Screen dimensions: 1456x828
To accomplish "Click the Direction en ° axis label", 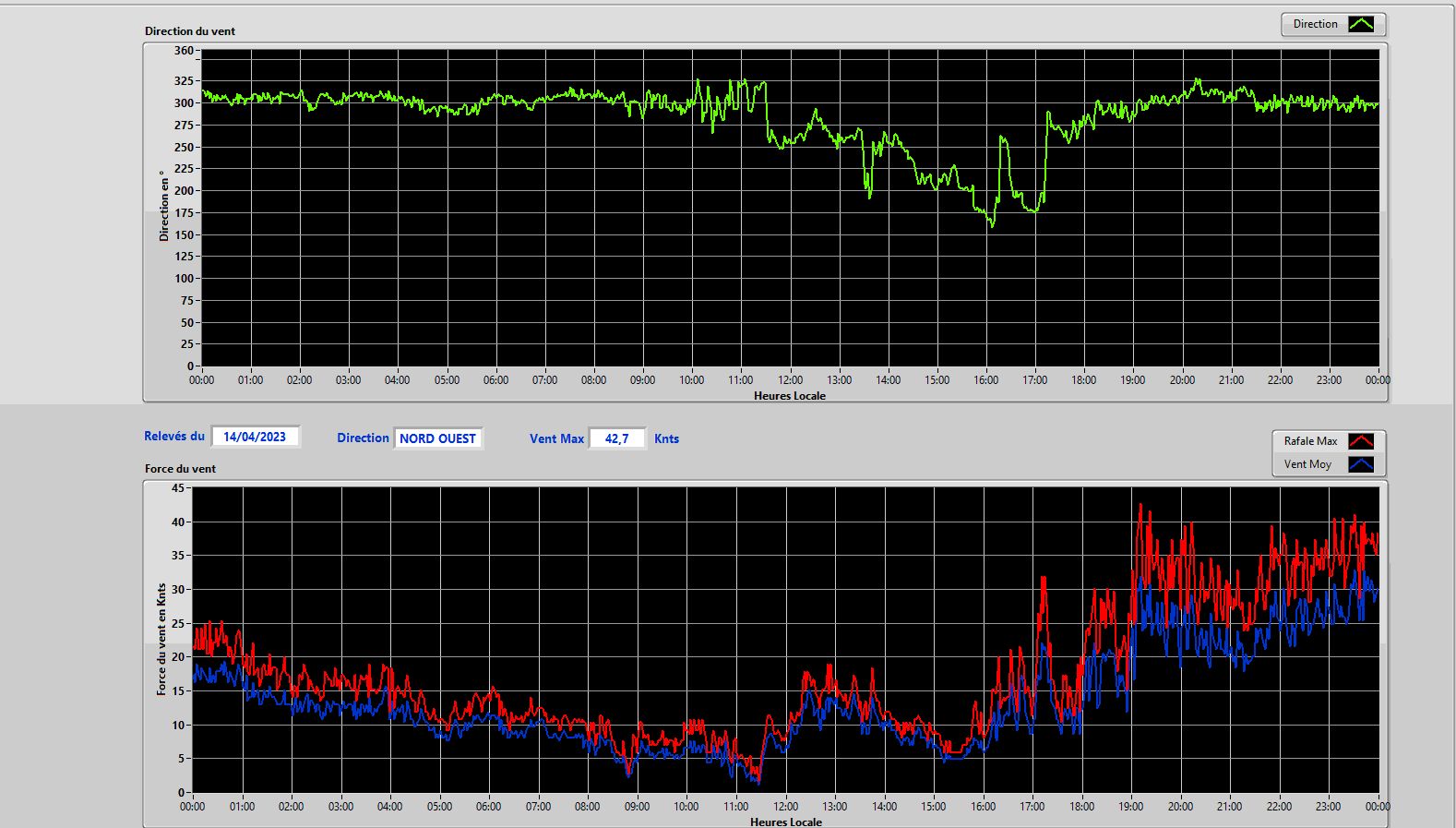I will click(164, 206).
